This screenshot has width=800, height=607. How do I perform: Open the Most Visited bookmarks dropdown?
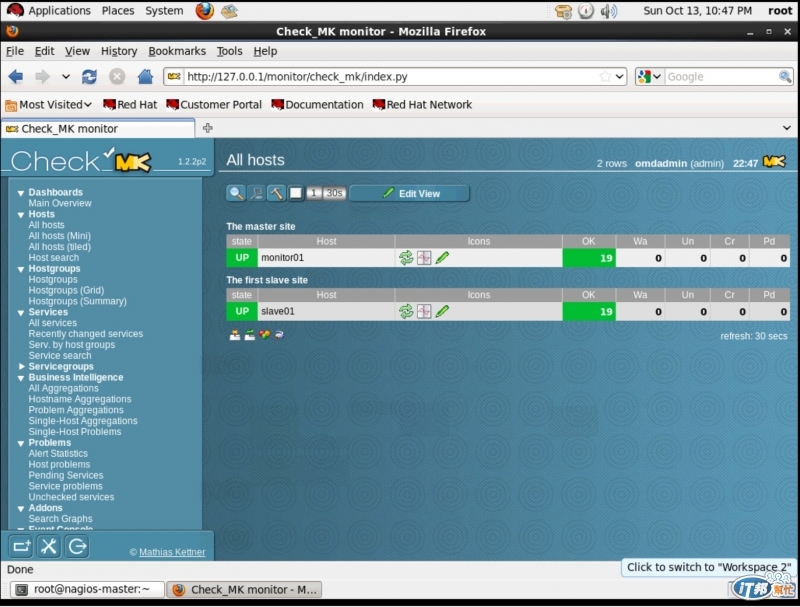click(x=48, y=105)
